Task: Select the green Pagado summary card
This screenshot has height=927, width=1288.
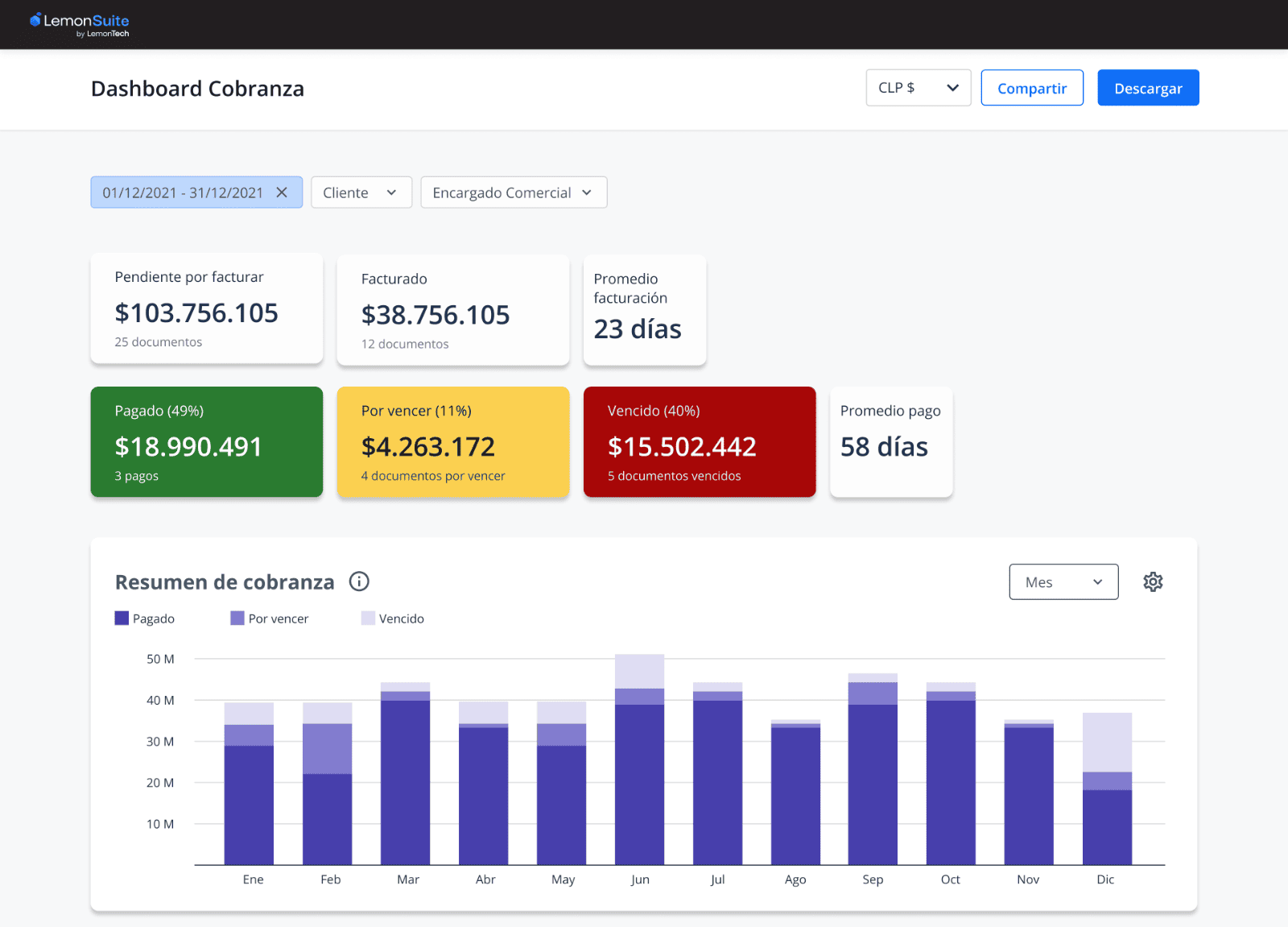Action: tap(206, 441)
